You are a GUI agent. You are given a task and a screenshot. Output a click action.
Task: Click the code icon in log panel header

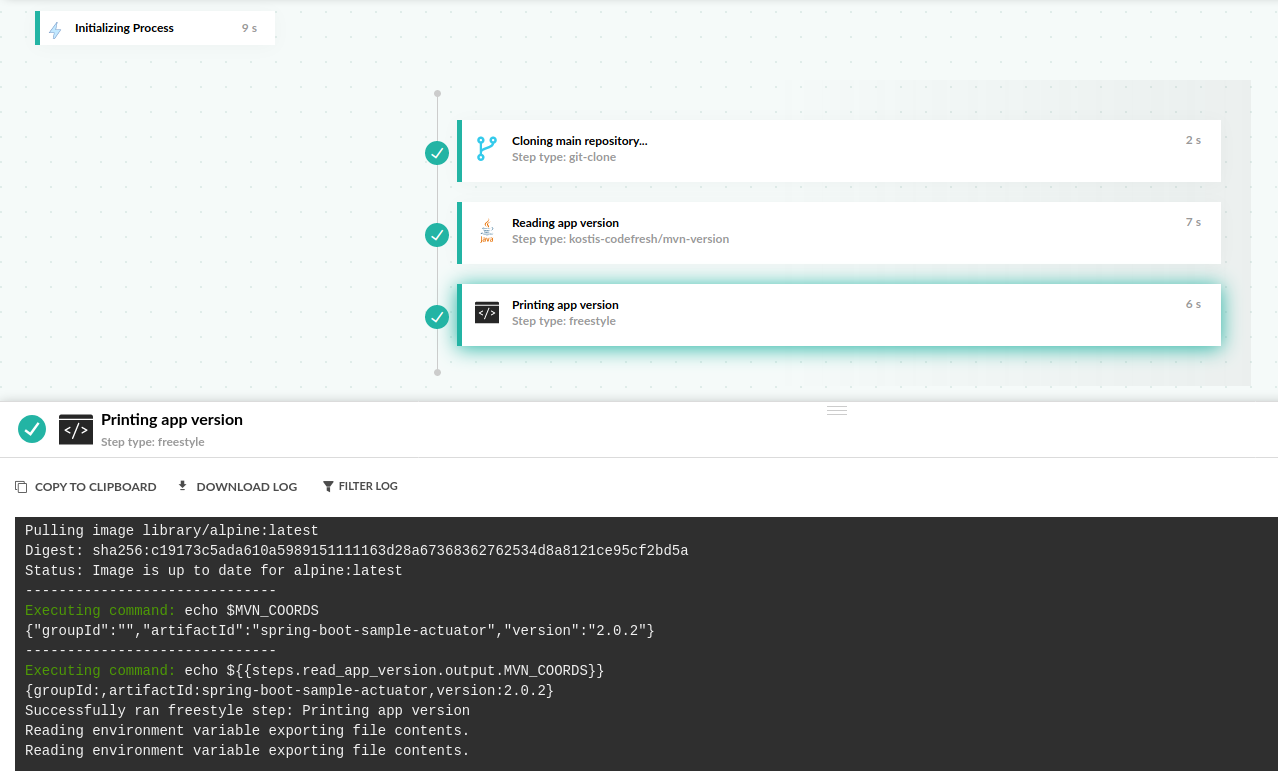pyautogui.click(x=76, y=429)
